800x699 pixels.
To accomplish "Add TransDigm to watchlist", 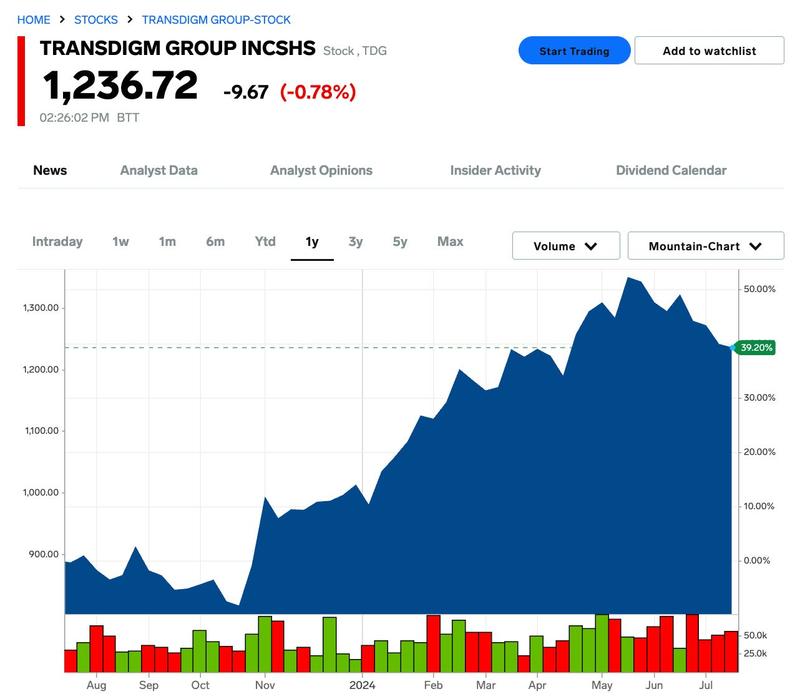I will click(x=709, y=51).
